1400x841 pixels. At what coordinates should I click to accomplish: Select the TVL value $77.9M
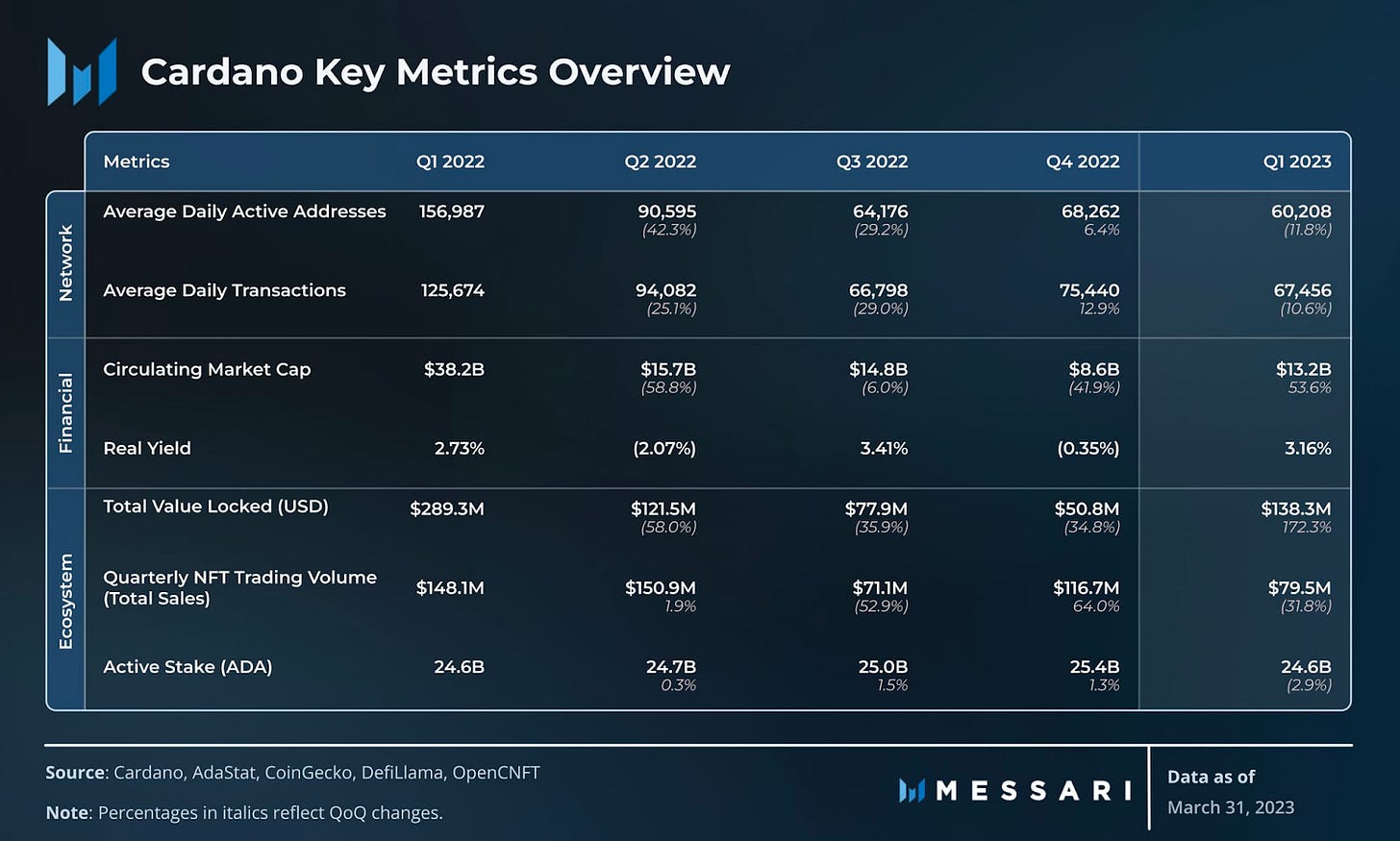tap(876, 509)
